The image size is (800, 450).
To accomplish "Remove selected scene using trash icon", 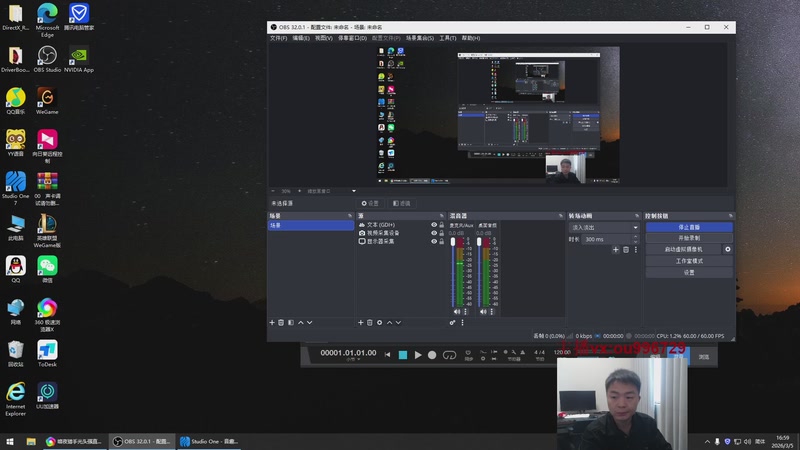I will [x=281, y=322].
